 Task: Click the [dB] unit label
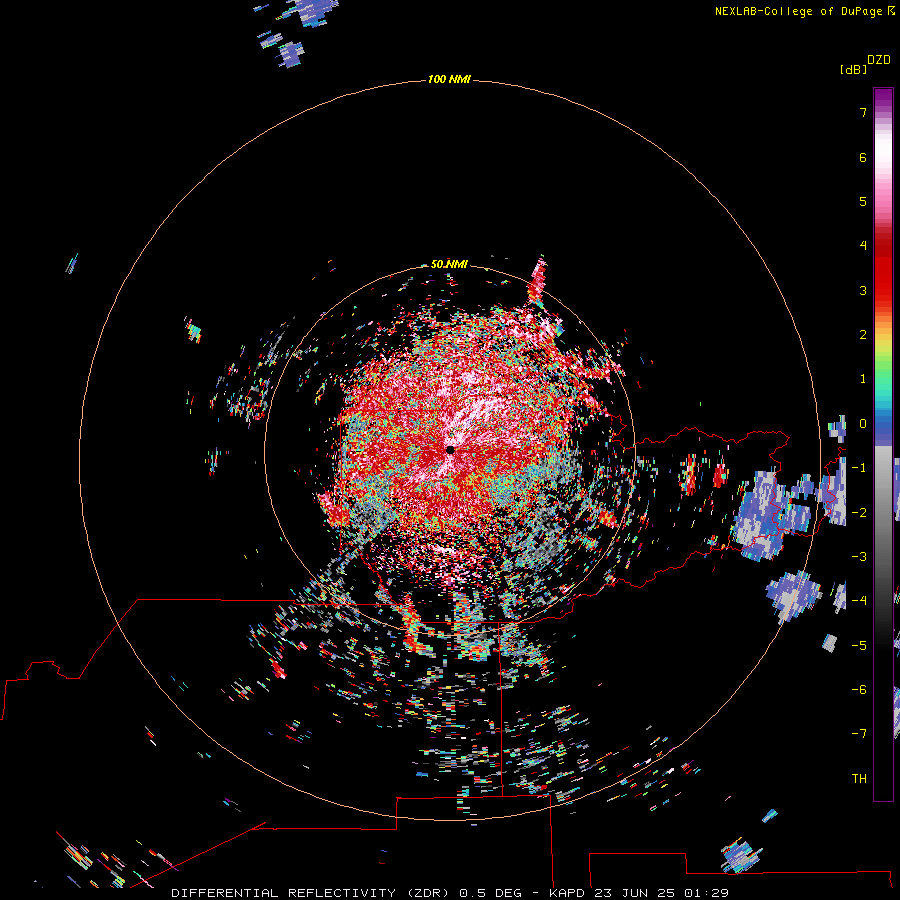[853, 69]
